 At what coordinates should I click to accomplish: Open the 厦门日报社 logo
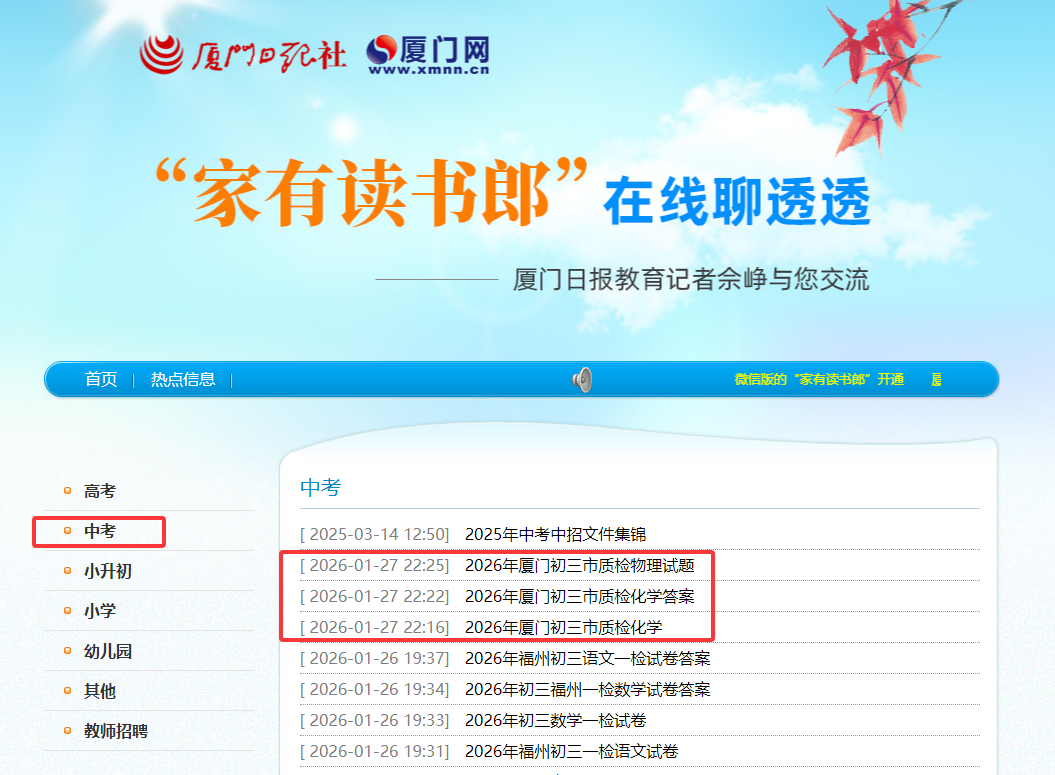[243, 54]
